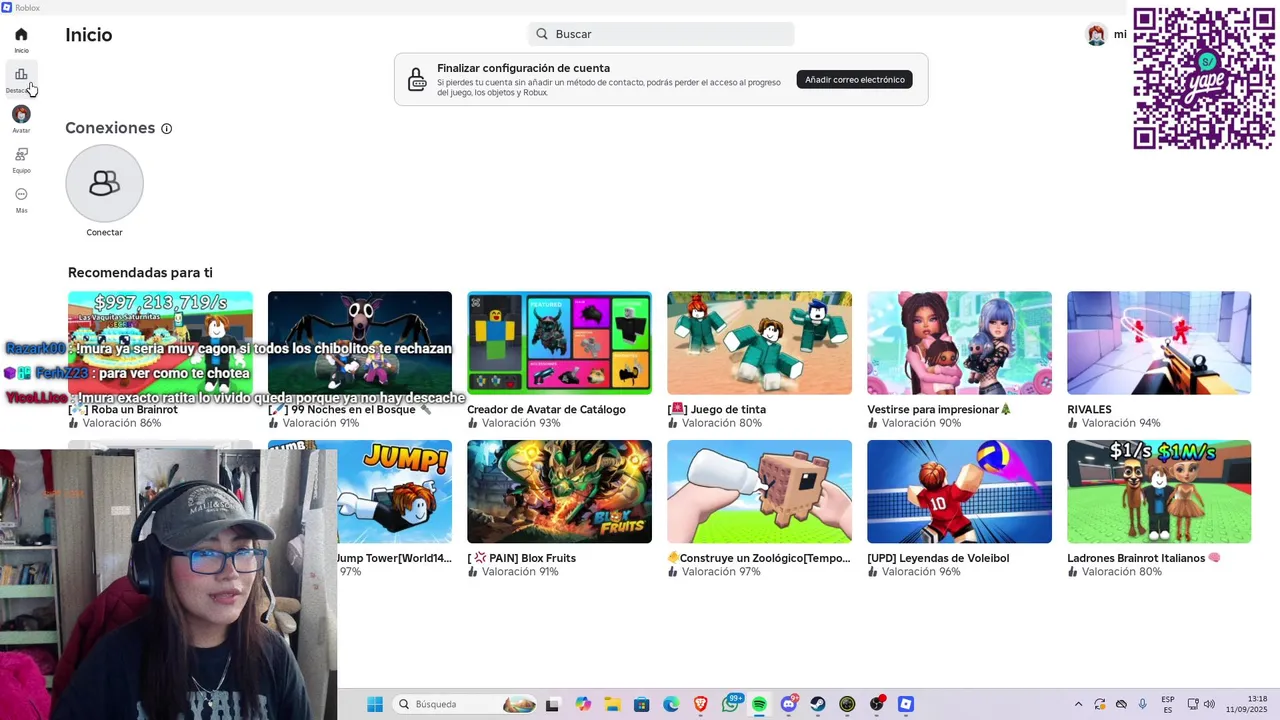
Task: Open the volume tray icon
Action: point(1210,704)
